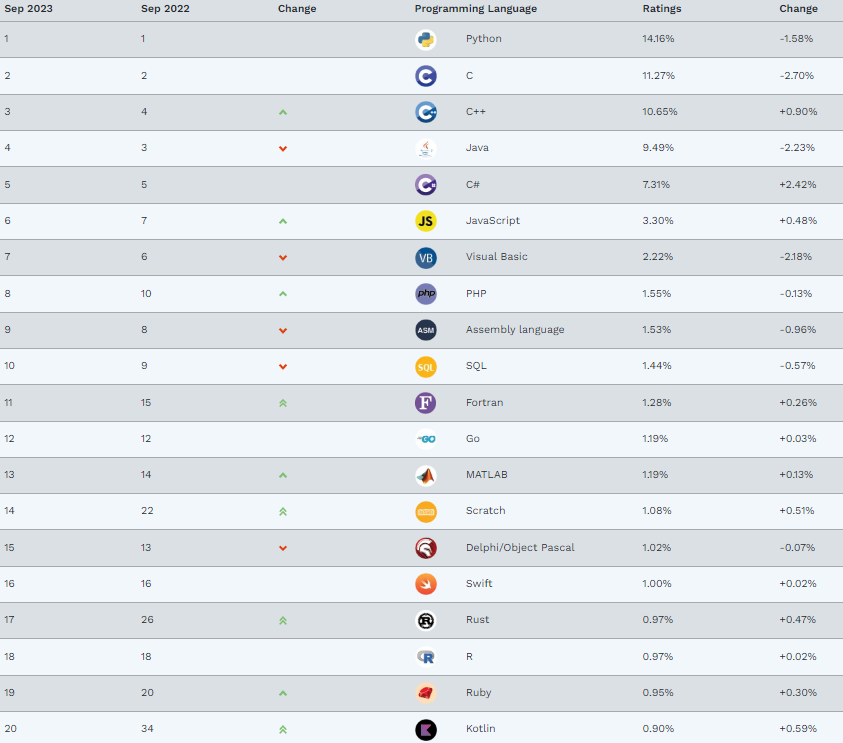
Task: Click the orange SQL icon
Action: point(426,366)
